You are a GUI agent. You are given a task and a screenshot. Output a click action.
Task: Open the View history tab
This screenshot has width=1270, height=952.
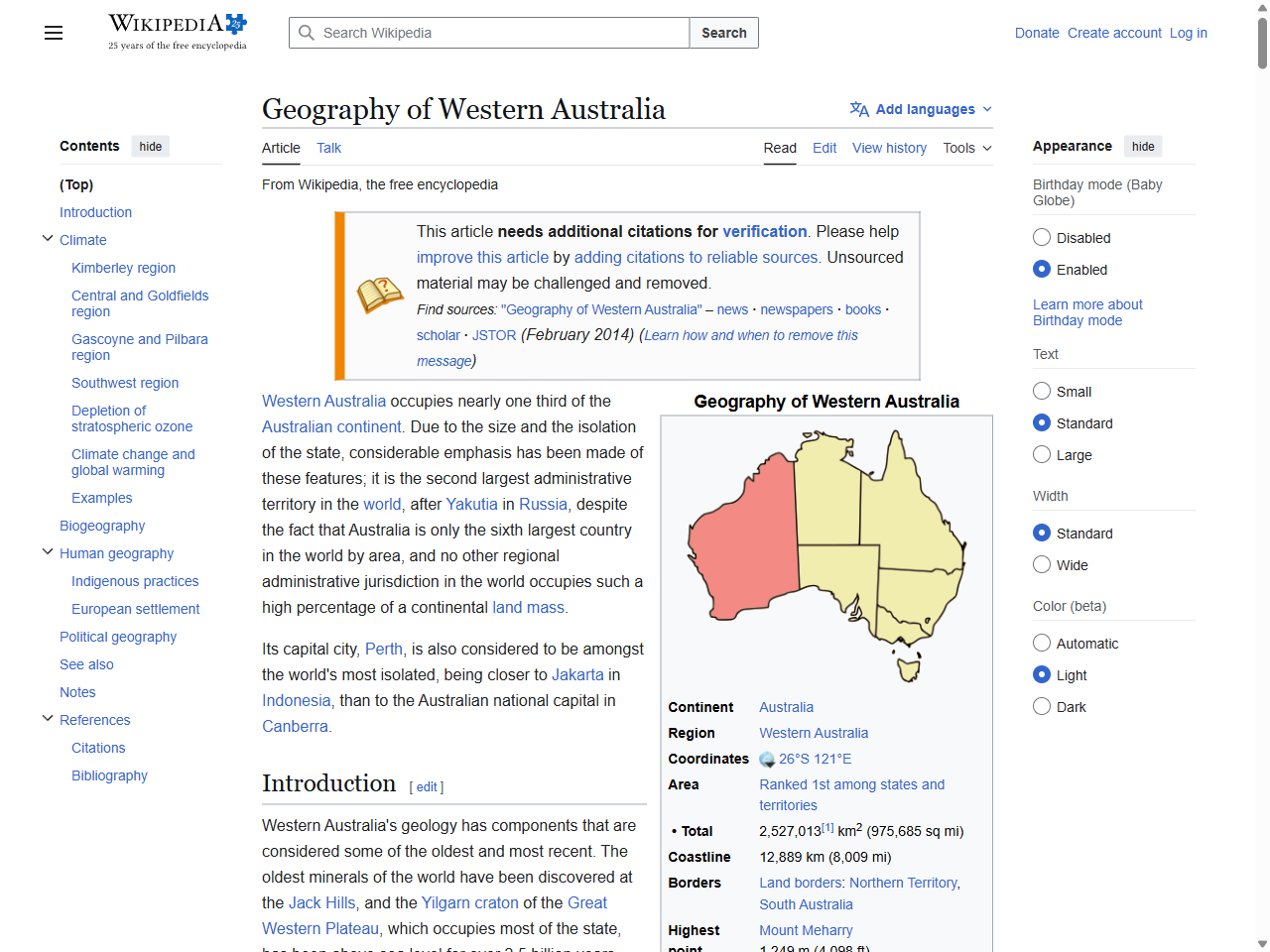pyautogui.click(x=889, y=148)
